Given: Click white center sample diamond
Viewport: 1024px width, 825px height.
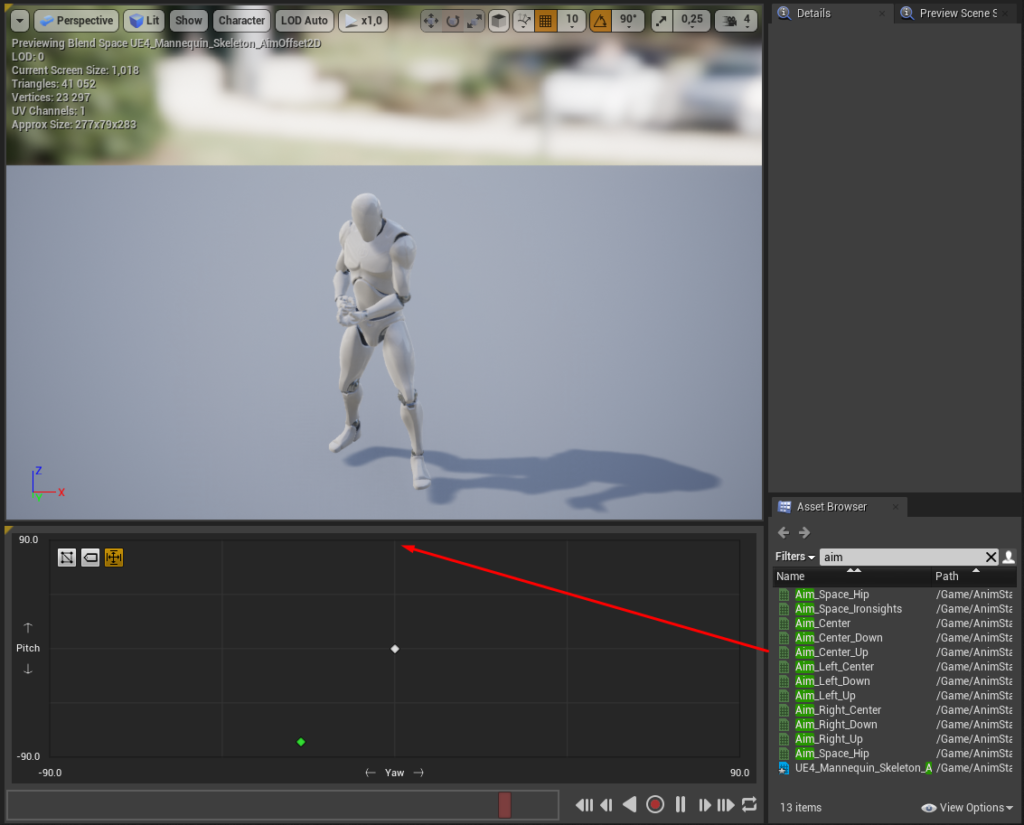Looking at the screenshot, I should pos(394,649).
